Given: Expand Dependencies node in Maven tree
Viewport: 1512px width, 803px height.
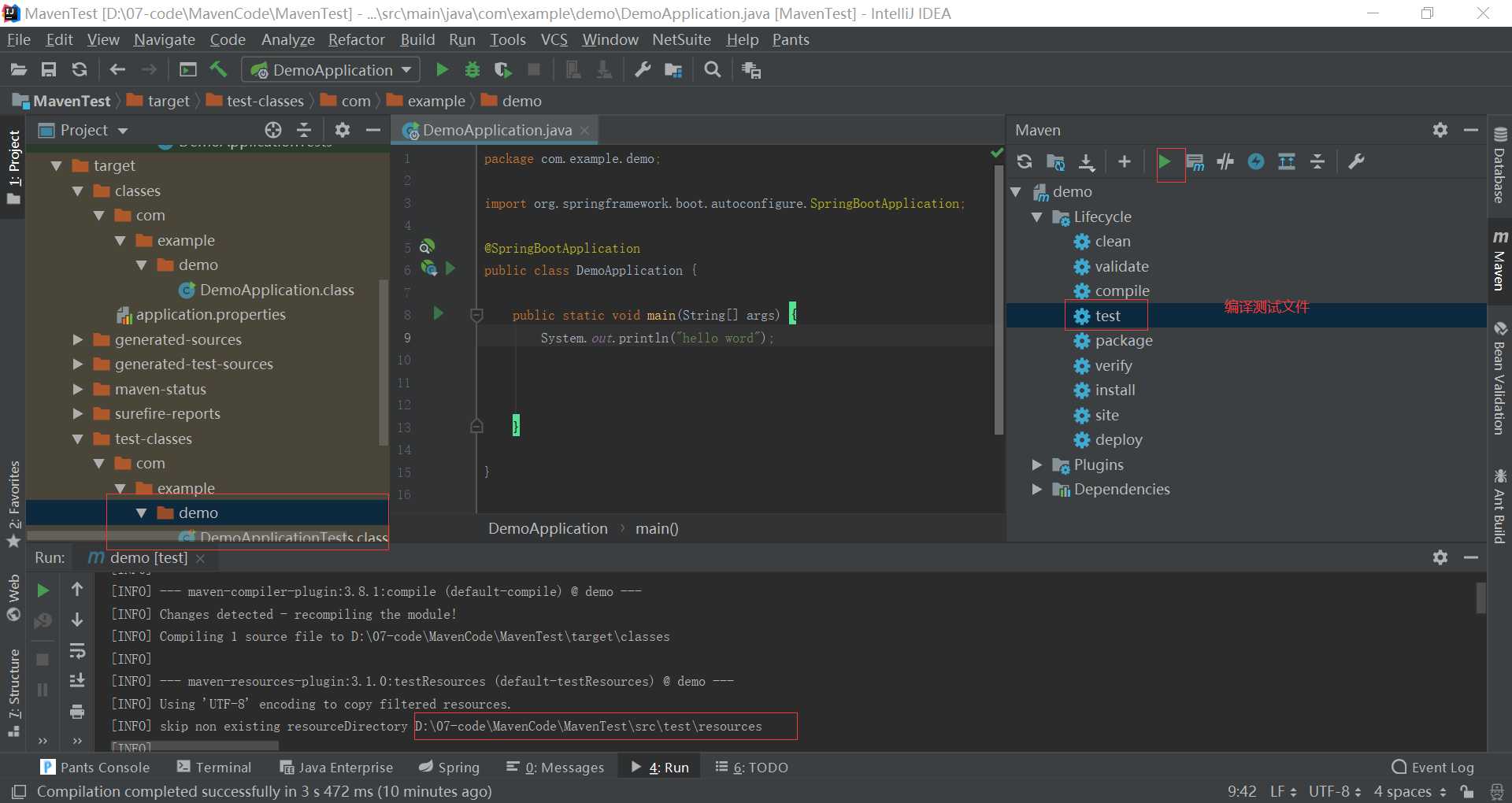Looking at the screenshot, I should 1037,489.
